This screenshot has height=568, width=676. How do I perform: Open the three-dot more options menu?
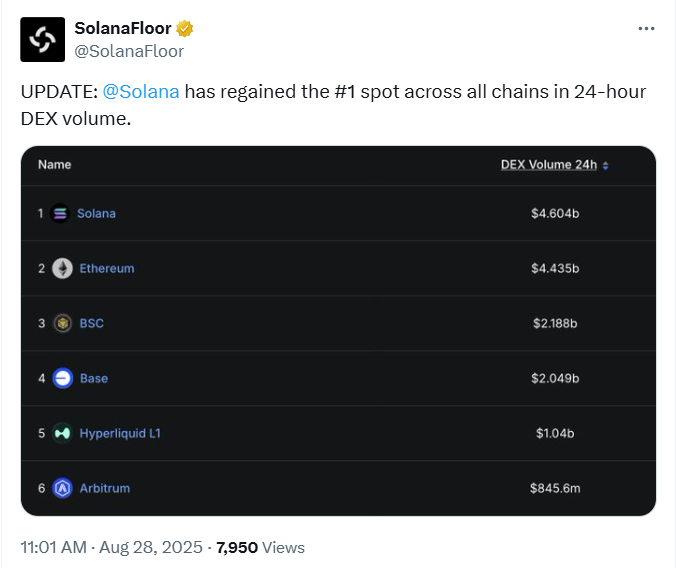[x=646, y=28]
